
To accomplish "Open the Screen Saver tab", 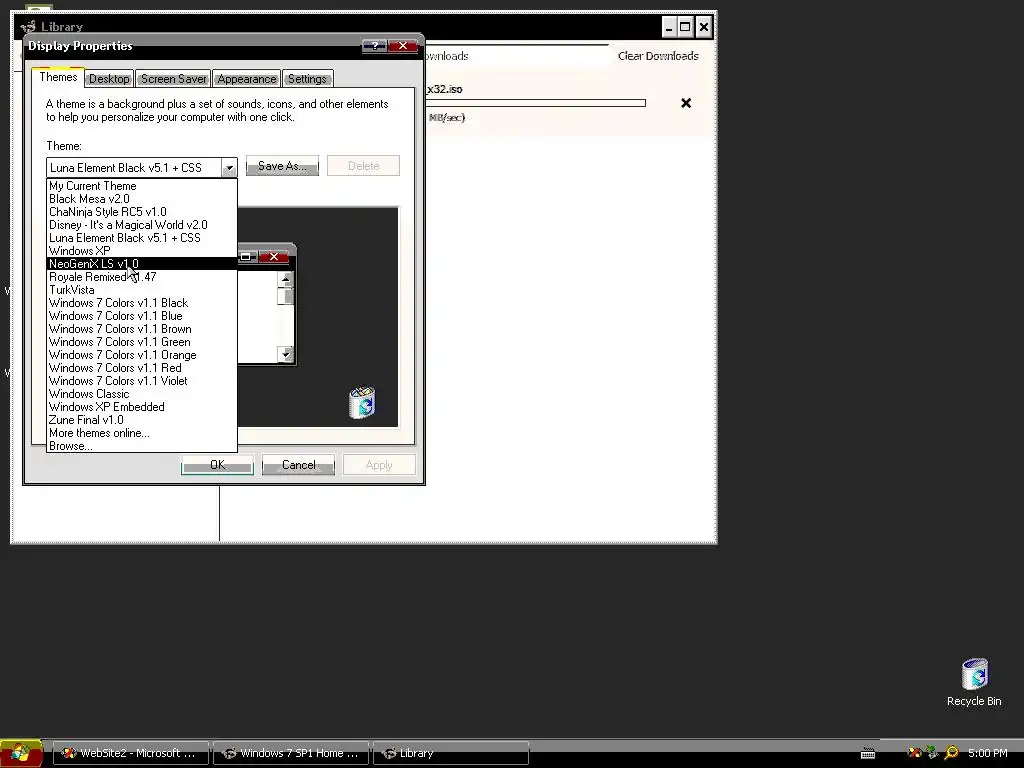I will (x=173, y=79).
